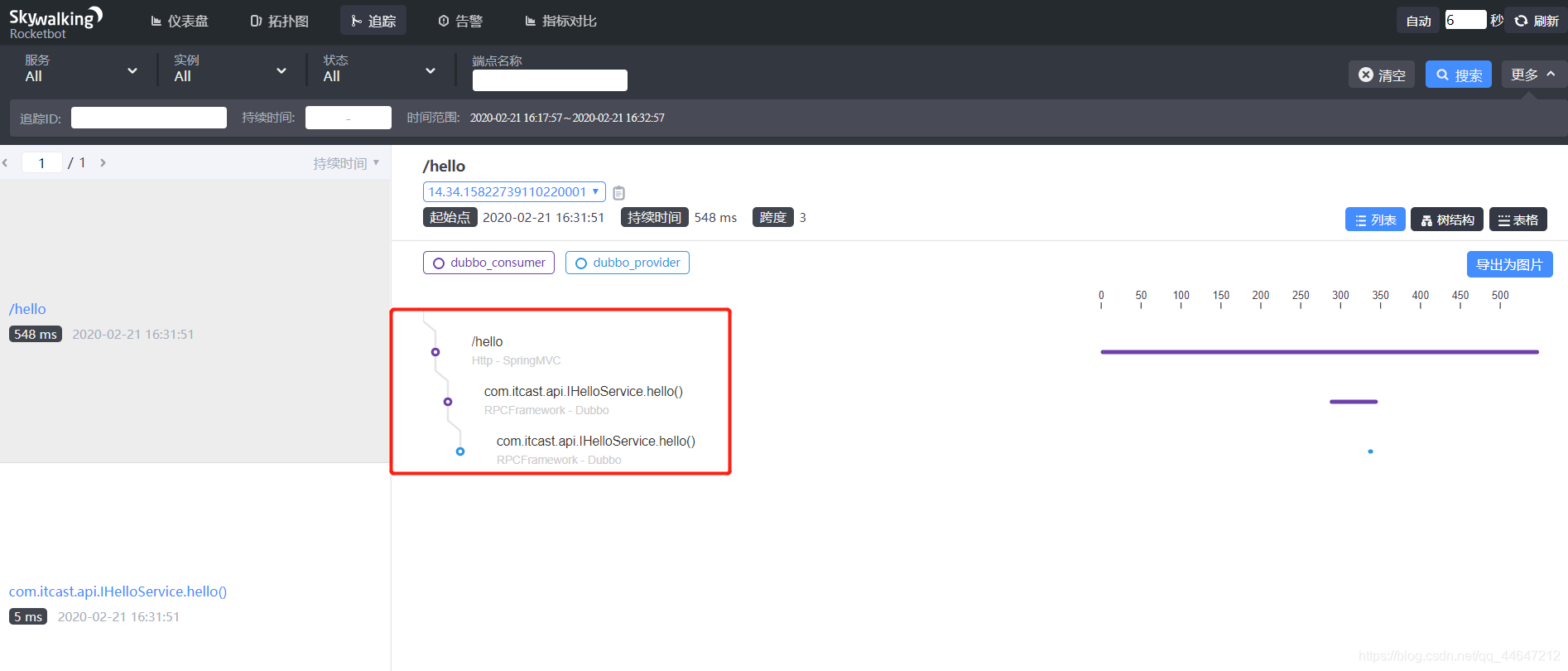1568x671 pixels.
Task: Click the 追踪ID trace ID field
Action: click(149, 118)
